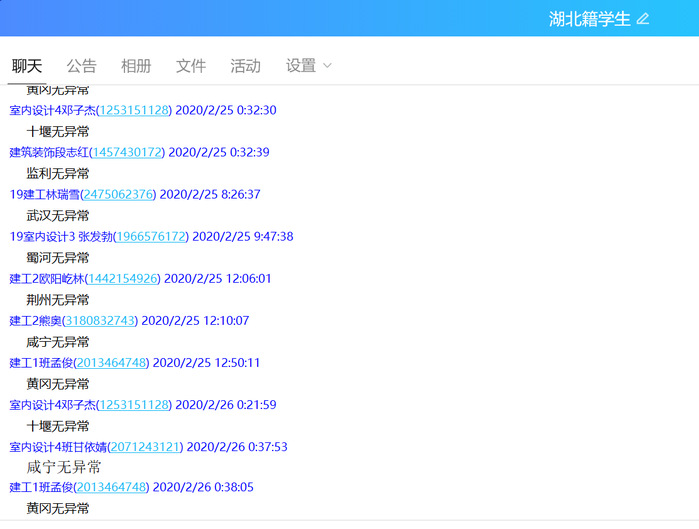Open QQ number link 1457430172
699x529 pixels.
tap(126, 152)
